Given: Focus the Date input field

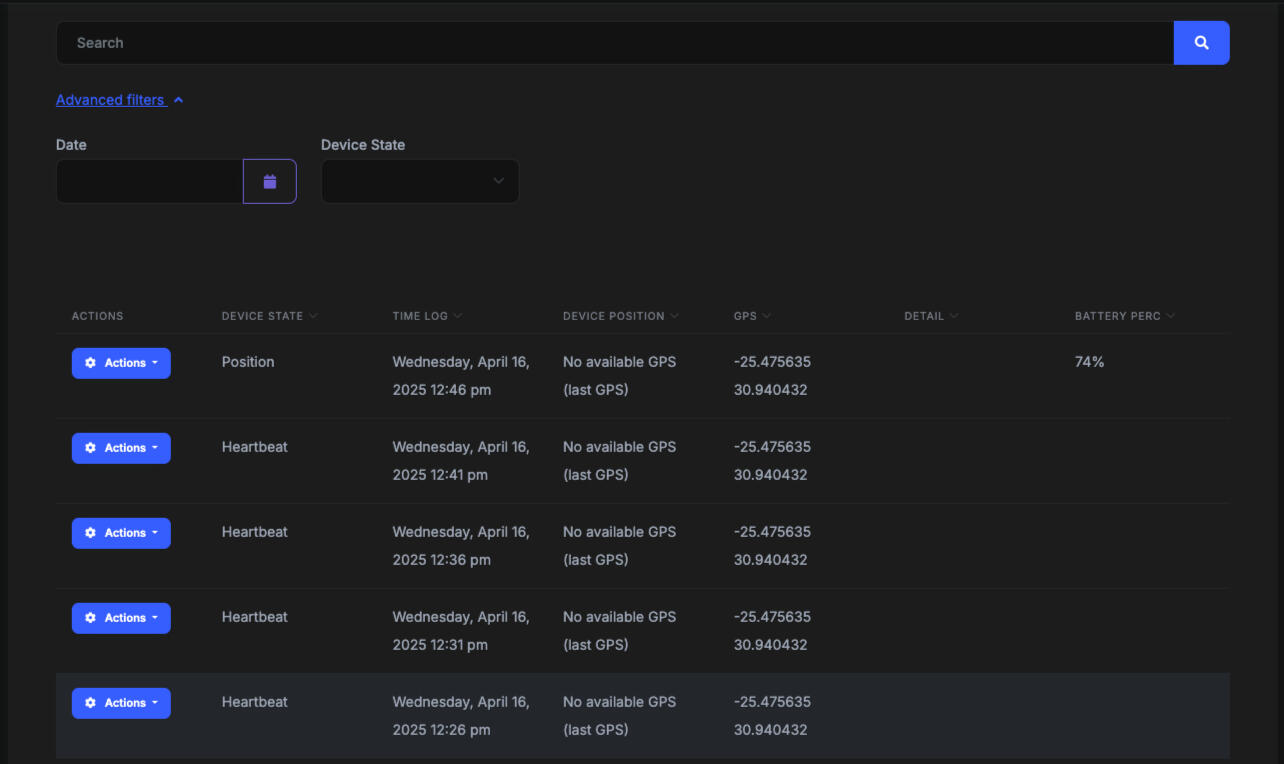Looking at the screenshot, I should (150, 182).
